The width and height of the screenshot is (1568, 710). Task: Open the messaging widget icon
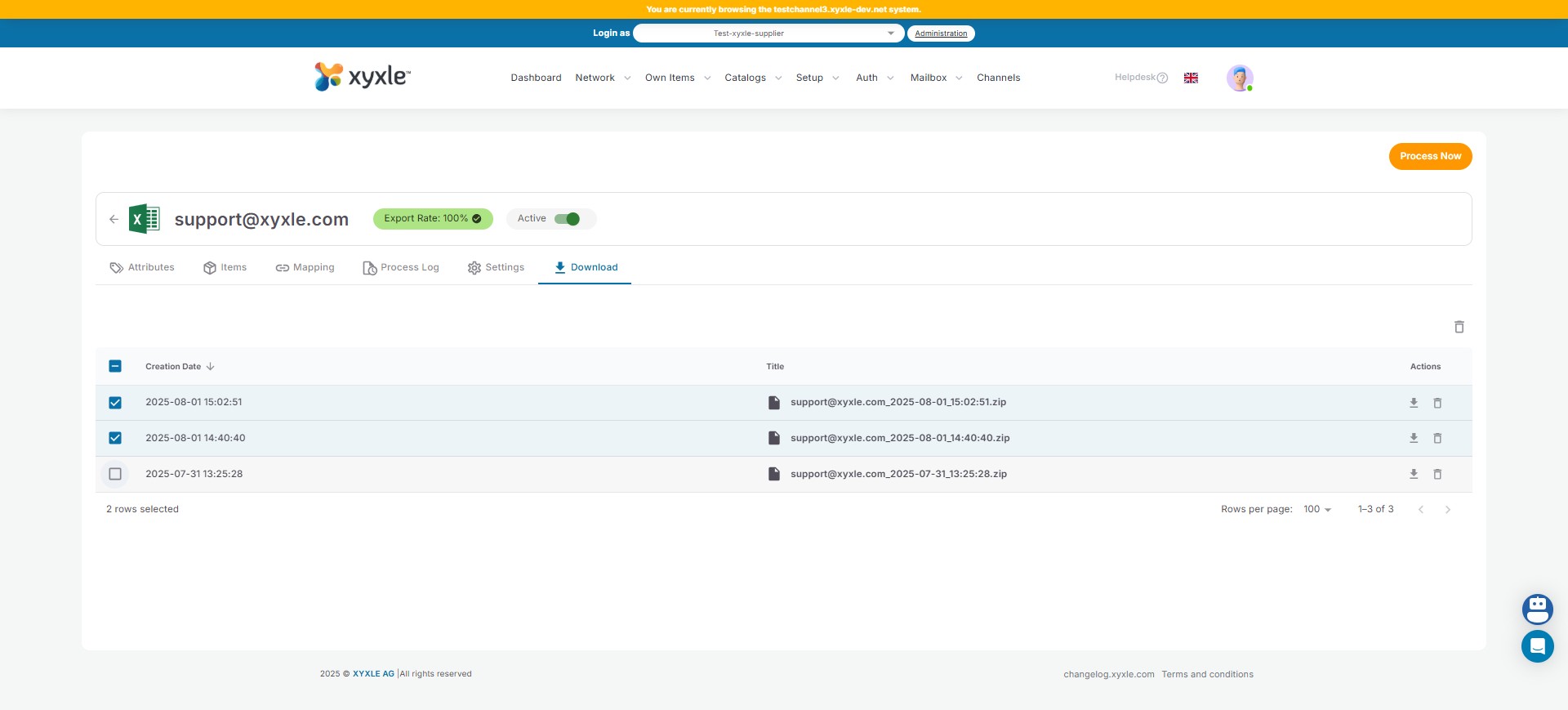pos(1537,646)
